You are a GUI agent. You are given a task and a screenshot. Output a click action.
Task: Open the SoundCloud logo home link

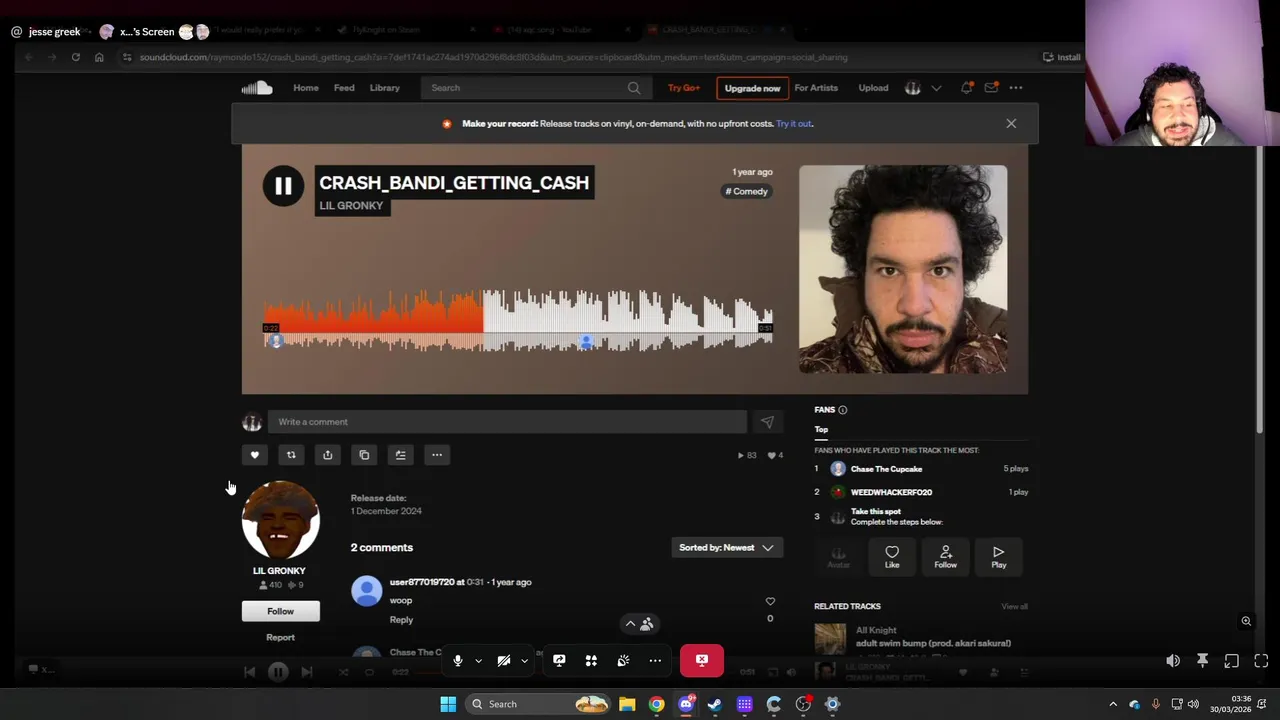pyautogui.click(x=257, y=88)
